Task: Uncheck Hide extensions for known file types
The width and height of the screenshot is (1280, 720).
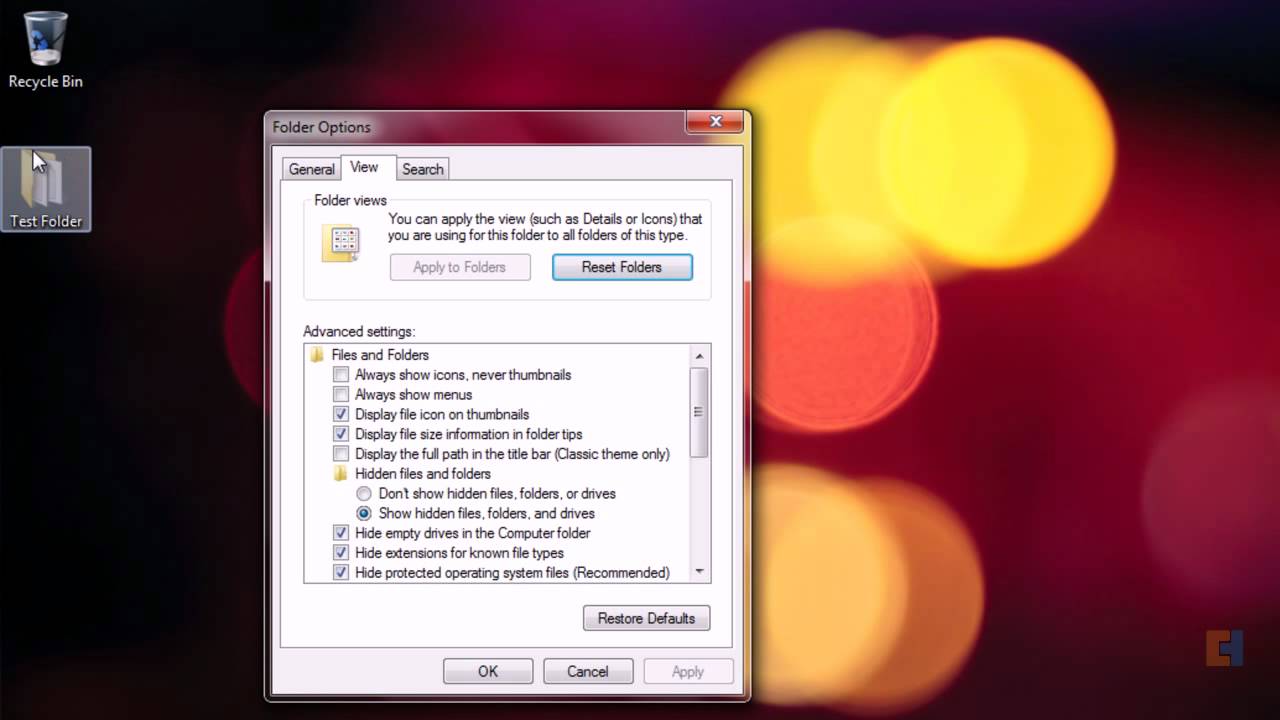Action: pyautogui.click(x=341, y=553)
